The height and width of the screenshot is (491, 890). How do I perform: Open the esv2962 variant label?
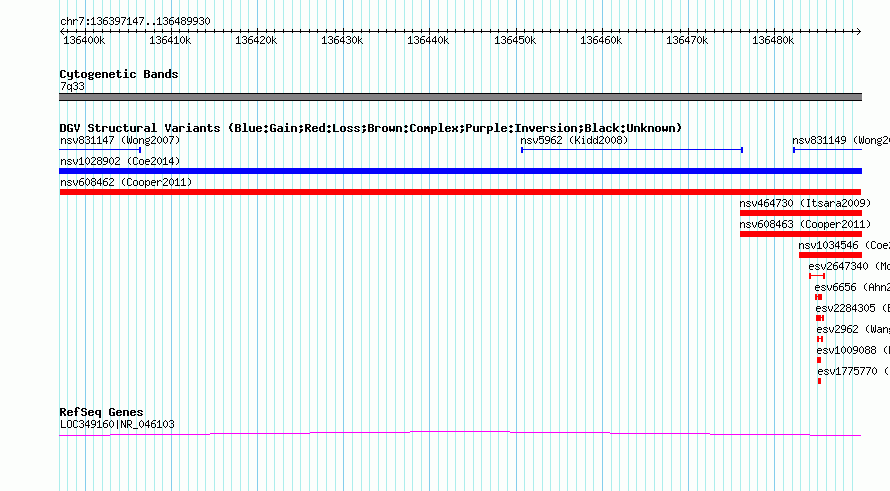coord(853,329)
